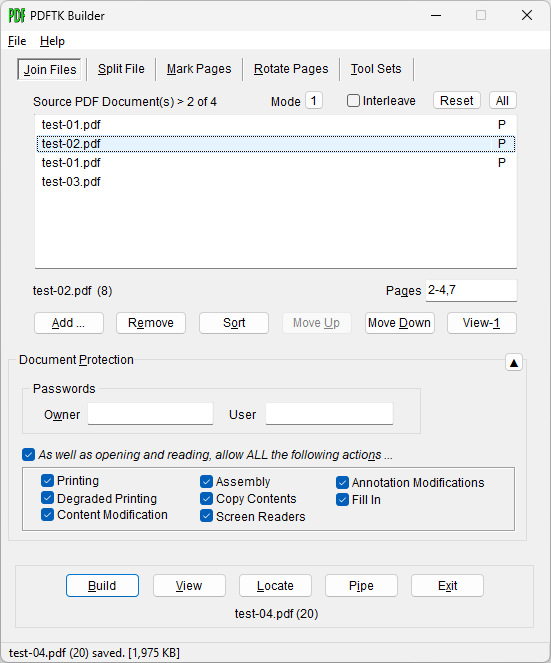551x663 pixels.
Task: Click the Pipe button
Action: pos(361,586)
